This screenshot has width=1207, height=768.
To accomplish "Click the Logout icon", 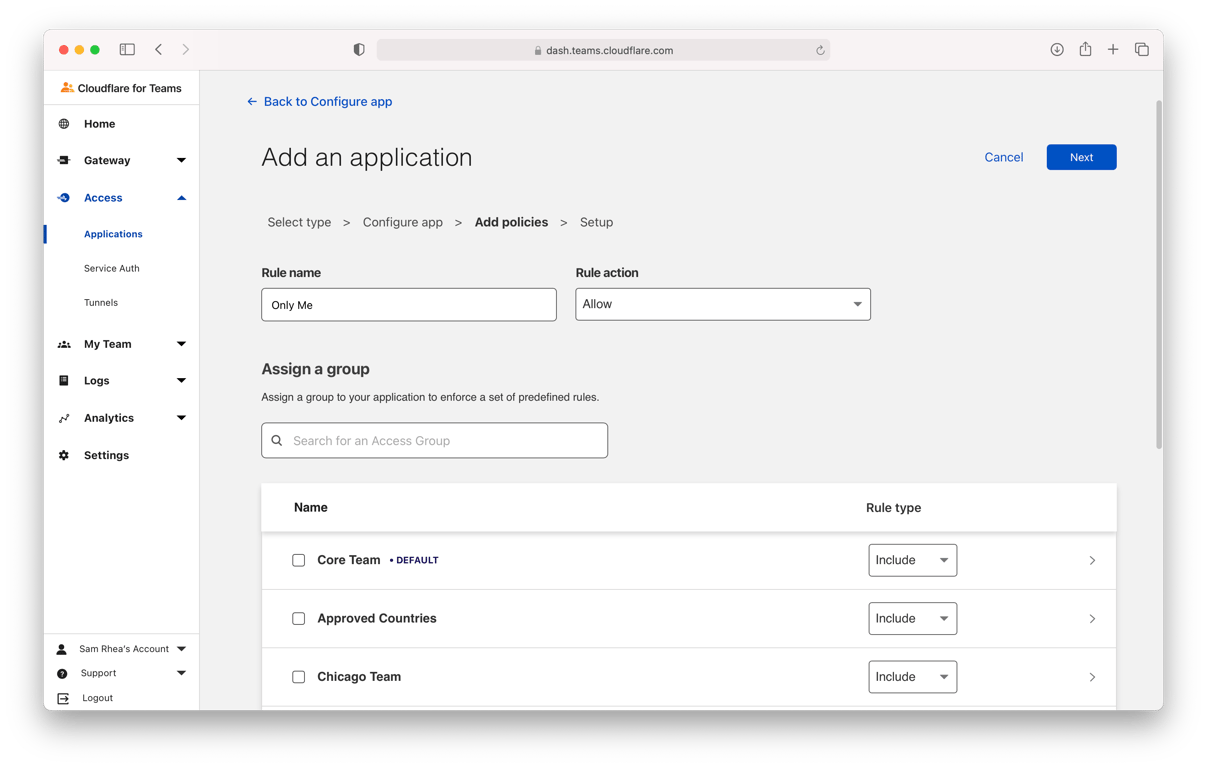I will coord(63,698).
